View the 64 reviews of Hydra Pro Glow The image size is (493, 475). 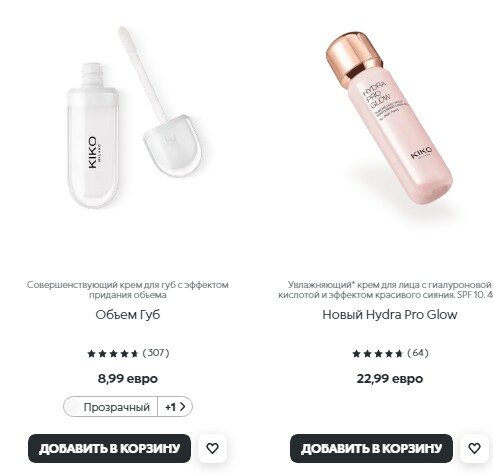[418, 353]
